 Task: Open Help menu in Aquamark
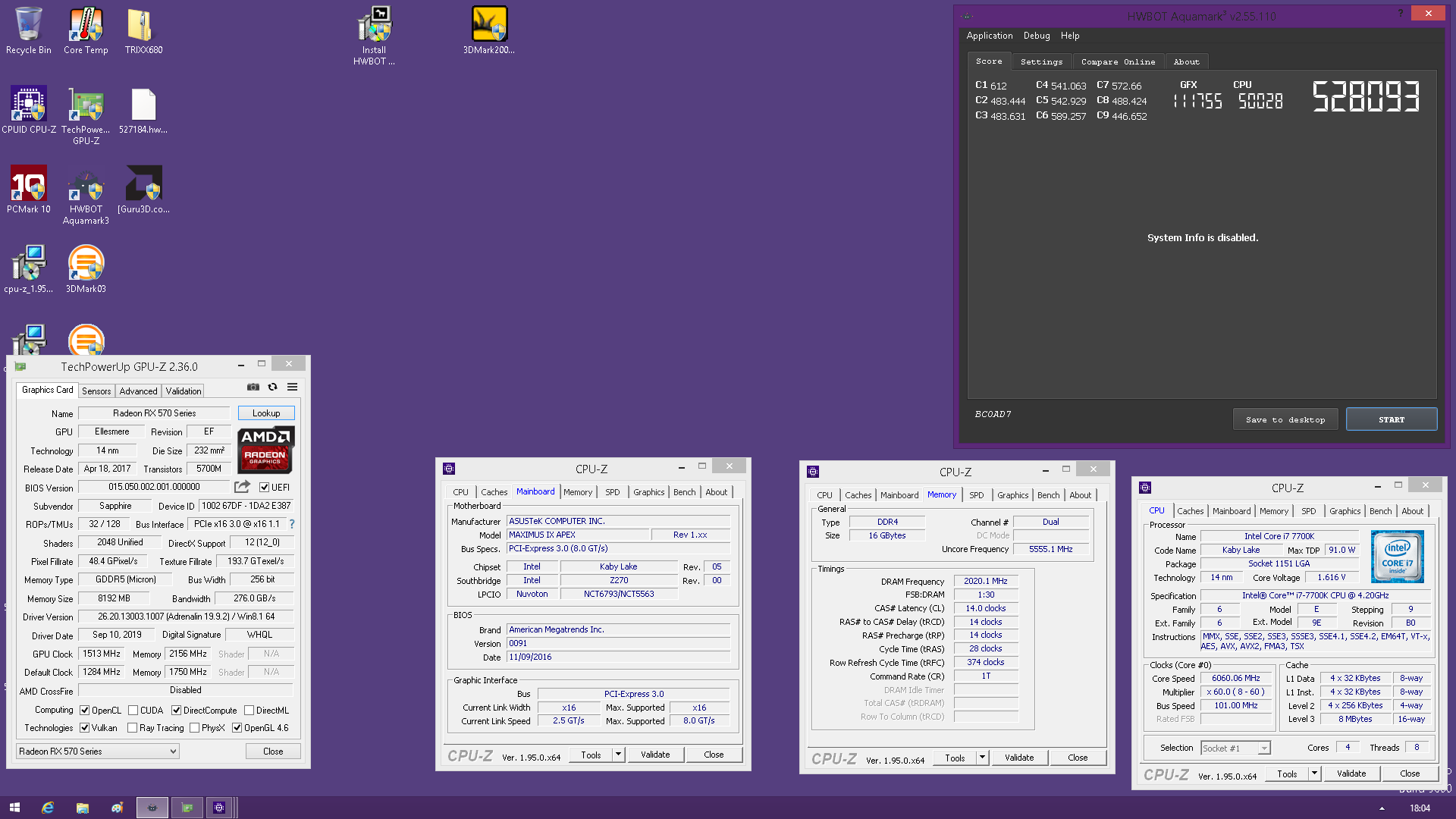point(1070,36)
